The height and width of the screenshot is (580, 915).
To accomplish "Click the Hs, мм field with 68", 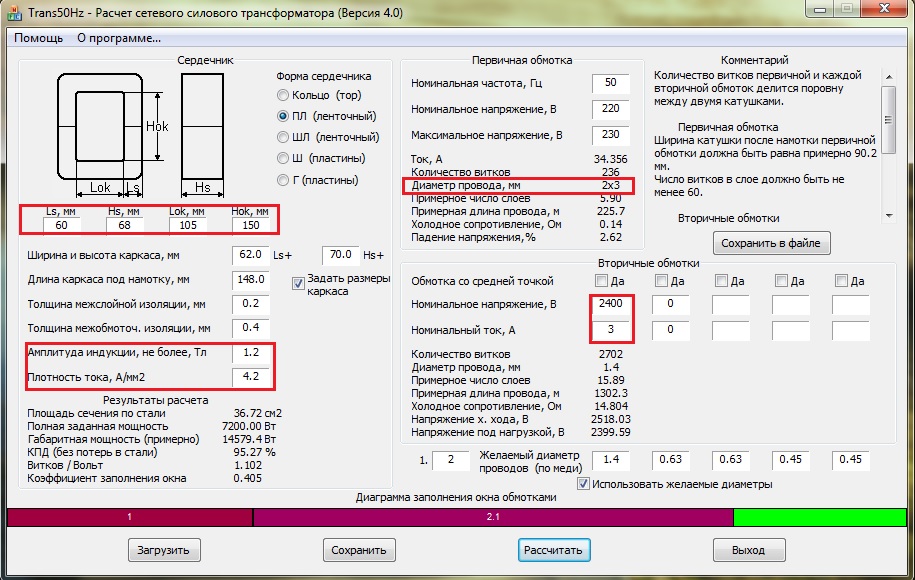I will coord(124,225).
